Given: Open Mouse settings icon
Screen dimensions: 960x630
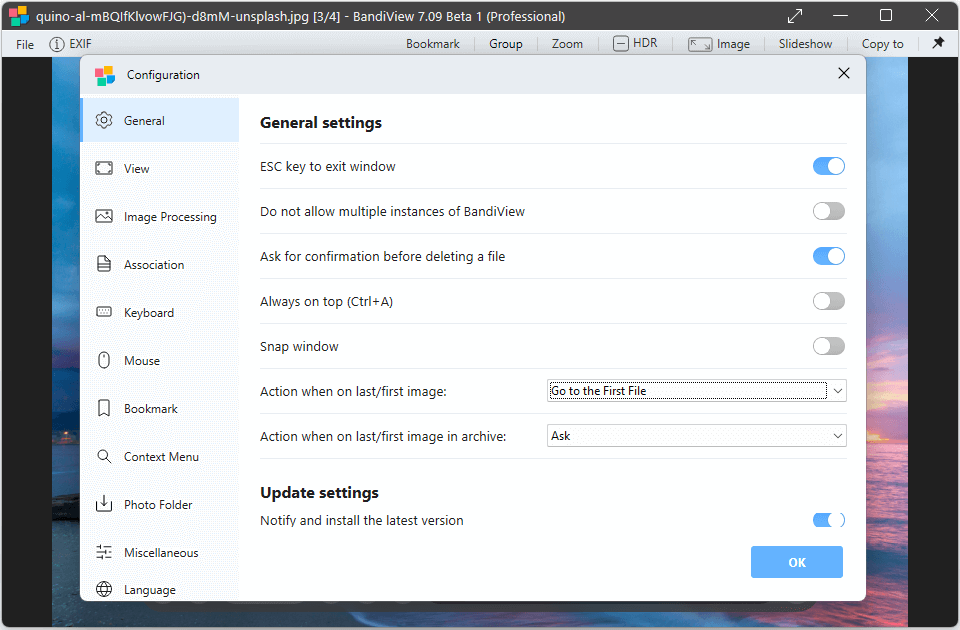Looking at the screenshot, I should [104, 361].
